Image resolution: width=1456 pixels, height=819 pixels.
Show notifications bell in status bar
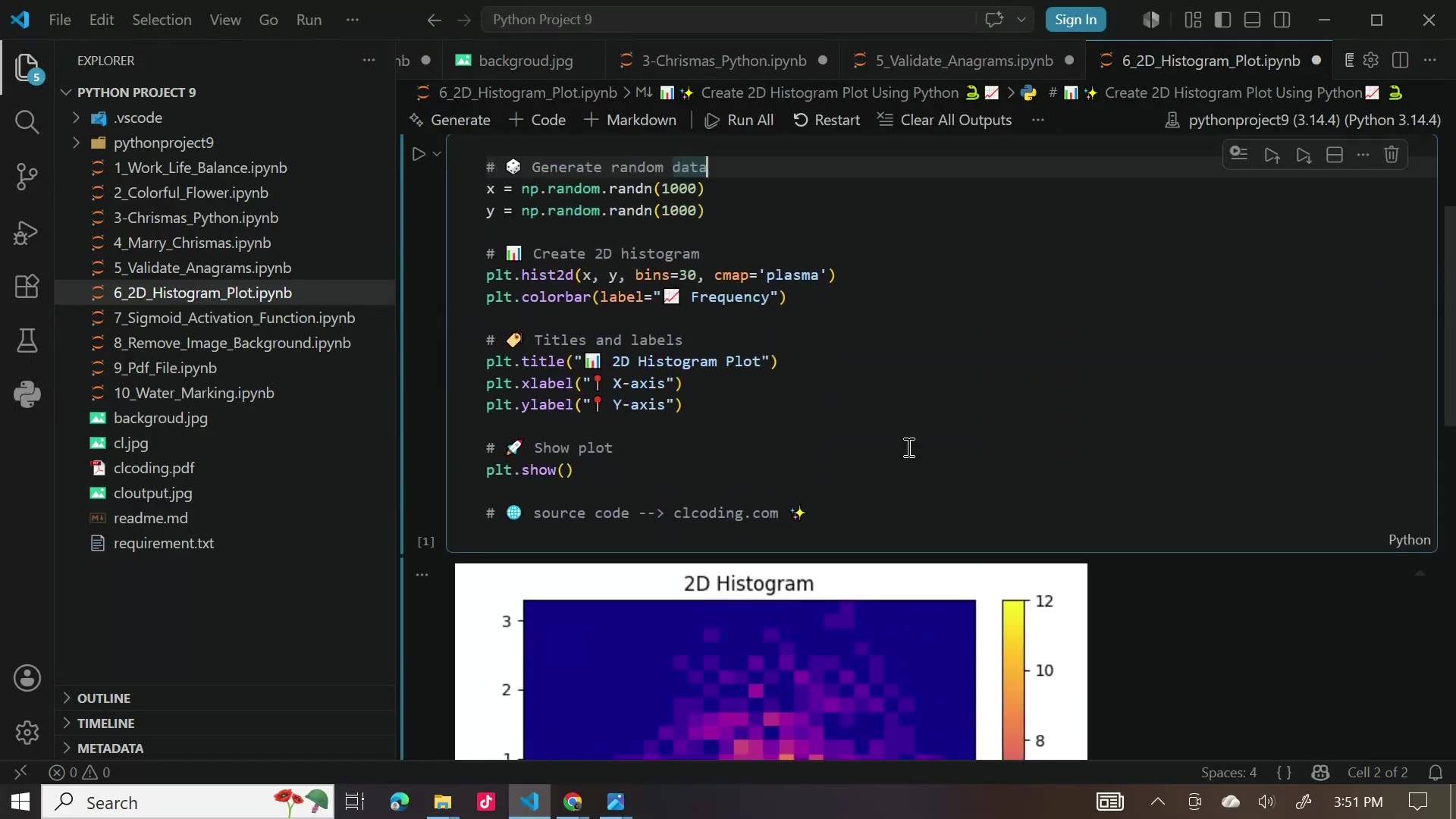(1436, 772)
